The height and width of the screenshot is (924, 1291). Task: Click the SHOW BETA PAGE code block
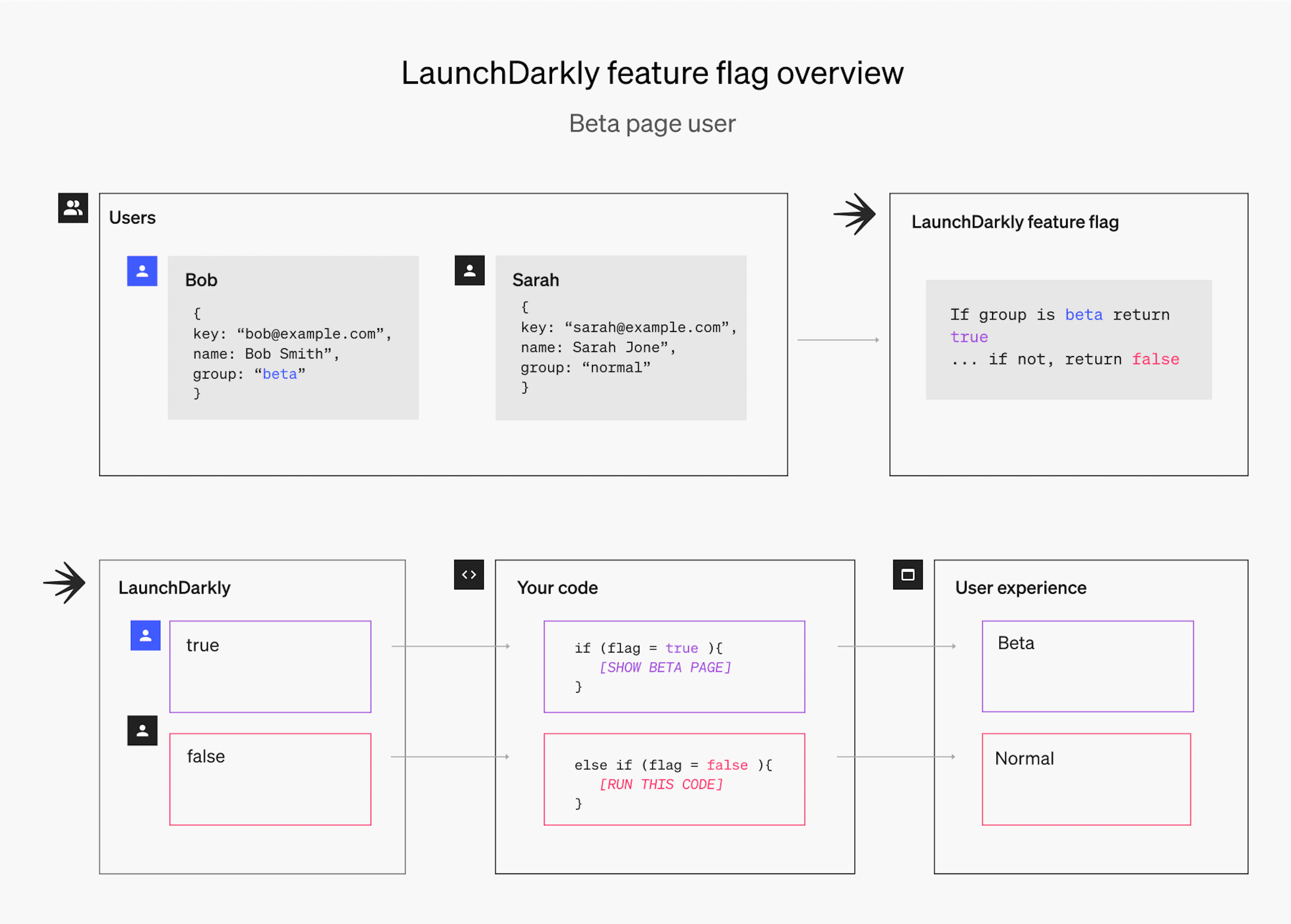[674, 666]
